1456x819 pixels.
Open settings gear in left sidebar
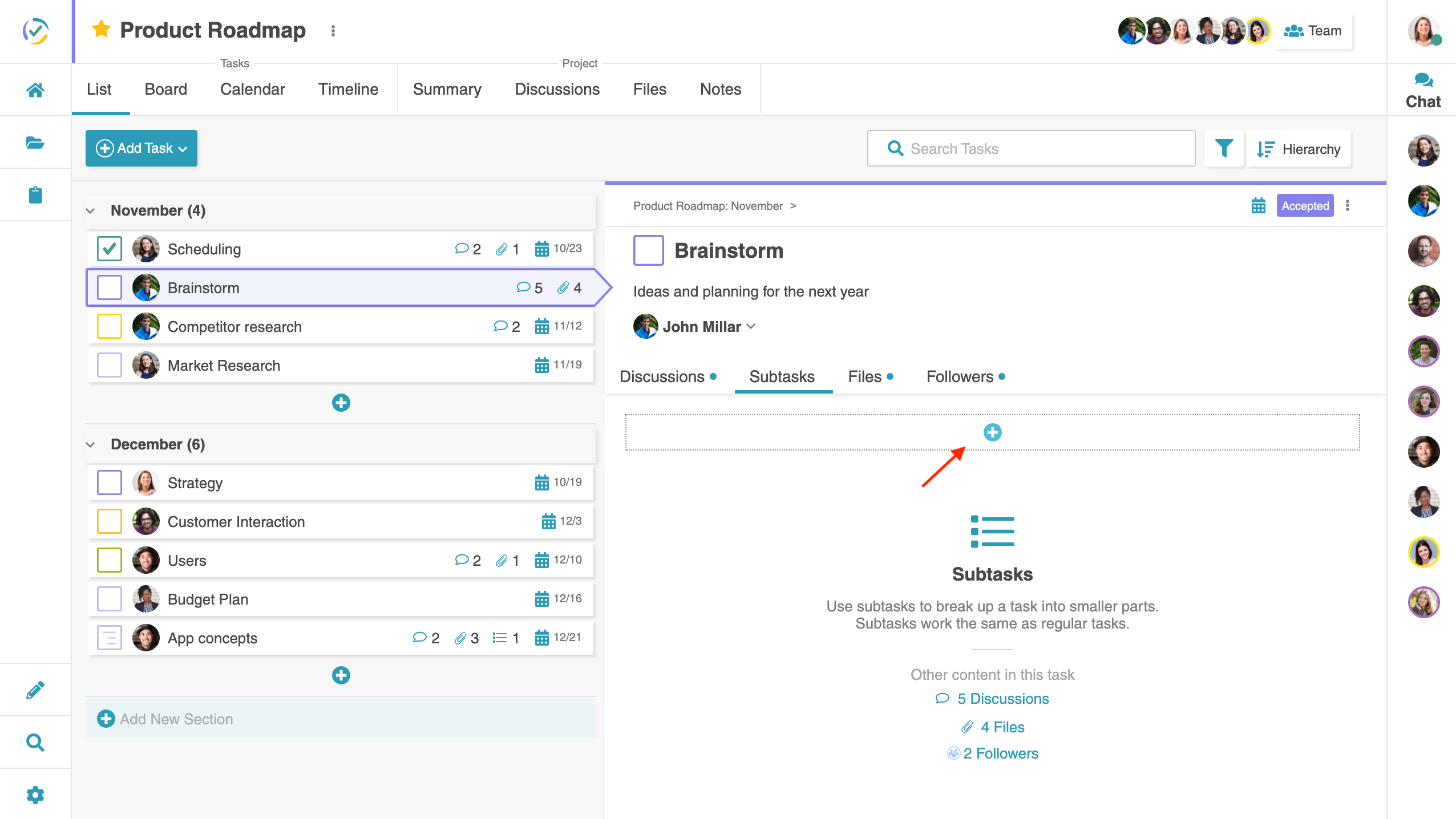(x=35, y=794)
